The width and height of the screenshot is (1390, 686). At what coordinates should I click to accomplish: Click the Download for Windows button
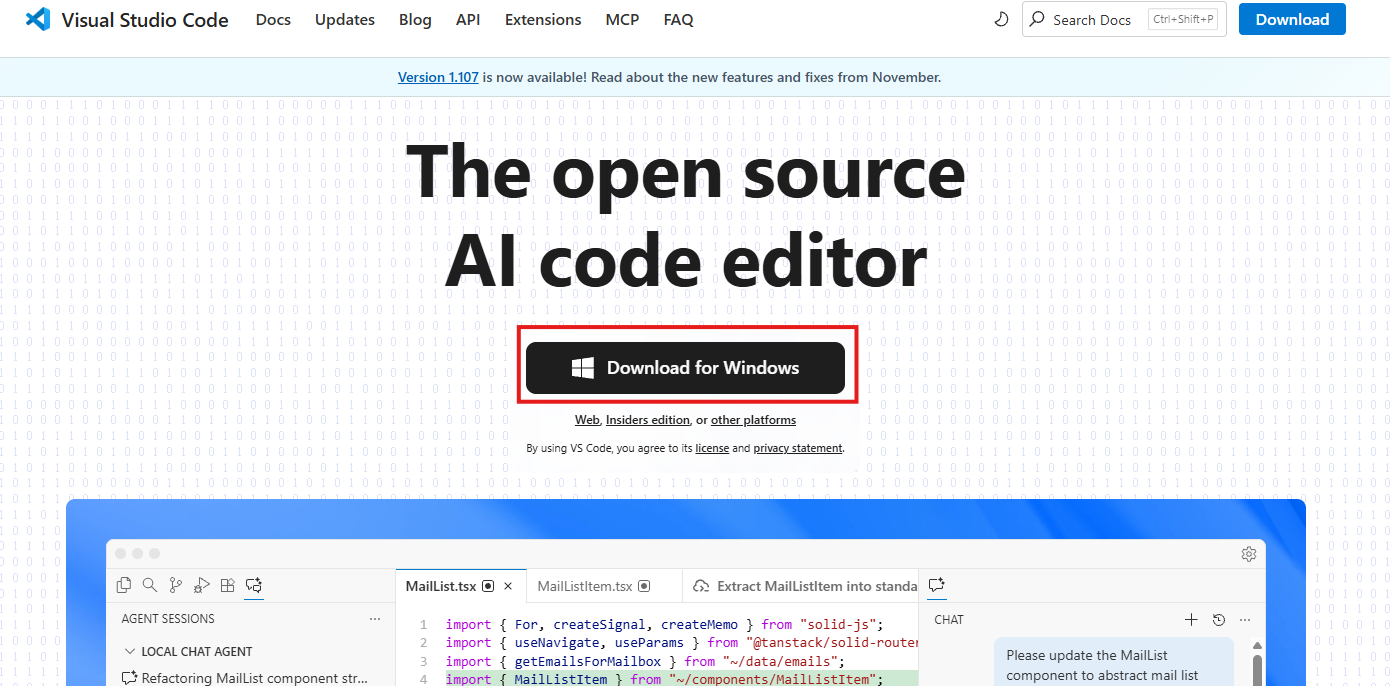[x=685, y=368]
